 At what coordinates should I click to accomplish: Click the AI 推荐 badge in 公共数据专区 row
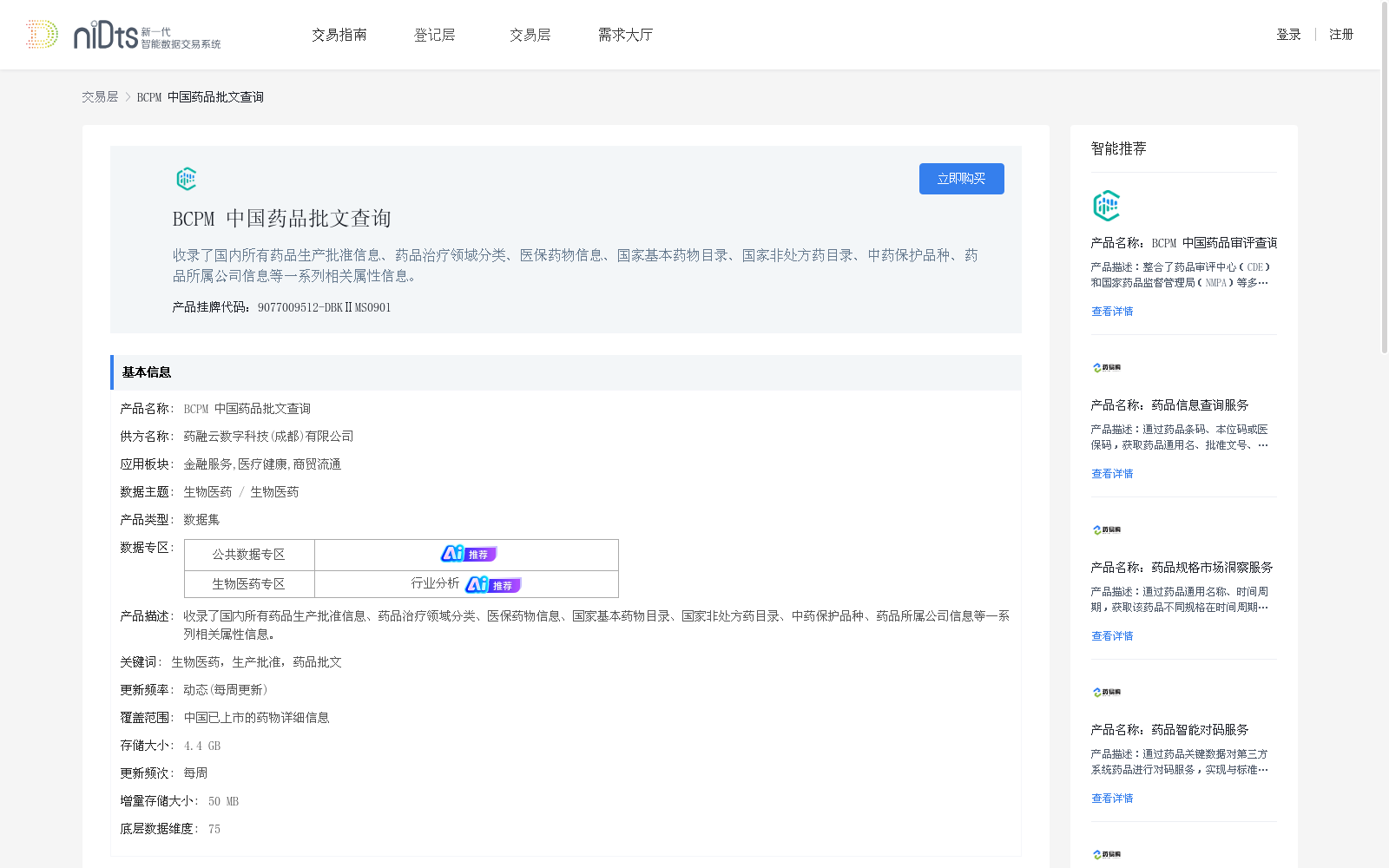[469, 554]
